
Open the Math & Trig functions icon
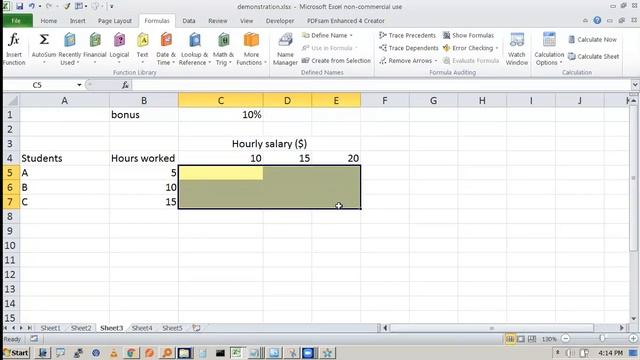pyautogui.click(x=223, y=40)
